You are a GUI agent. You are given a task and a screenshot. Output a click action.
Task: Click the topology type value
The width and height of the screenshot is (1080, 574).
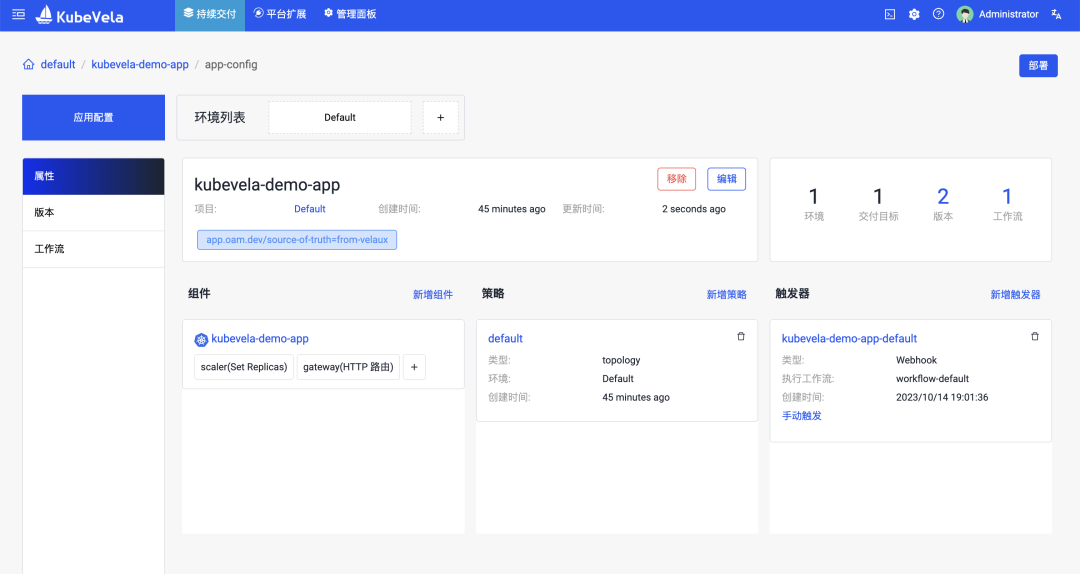pyautogui.click(x=621, y=360)
